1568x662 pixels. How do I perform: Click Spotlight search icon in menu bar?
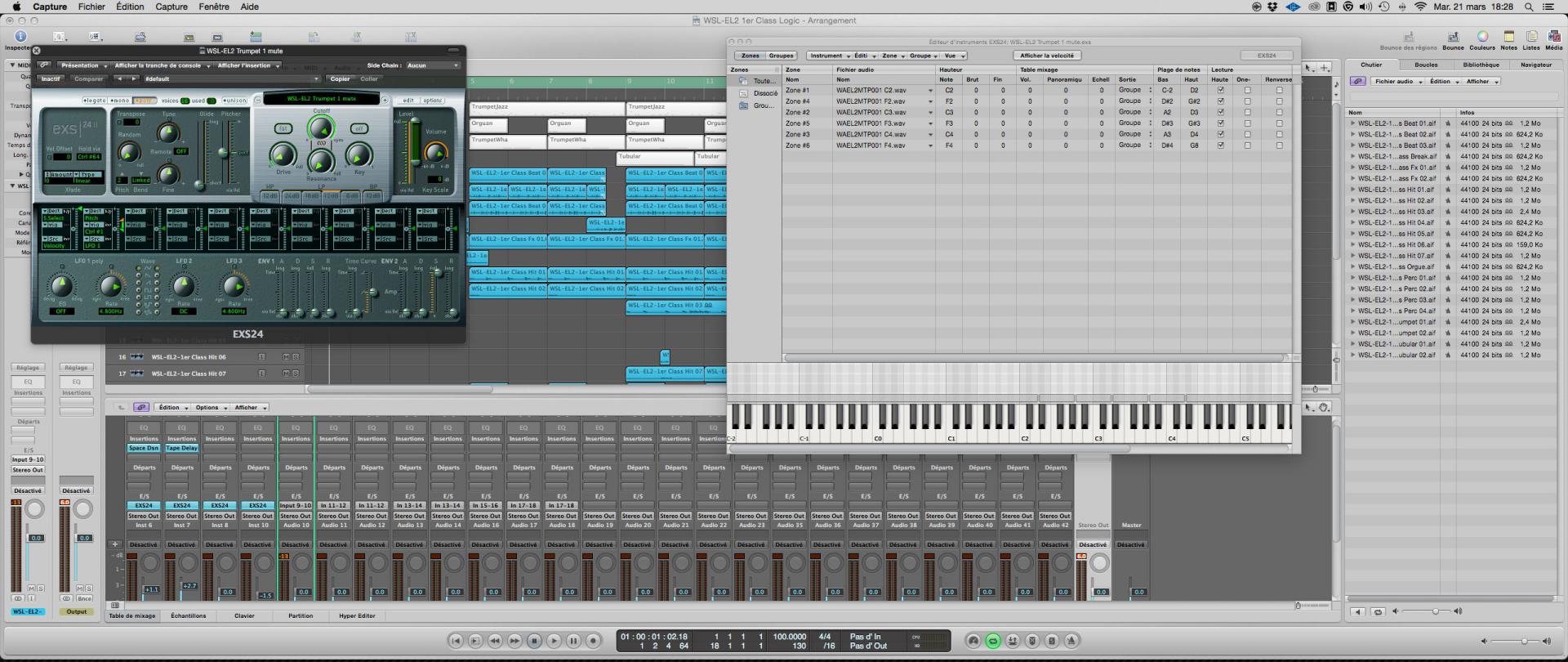click(1527, 7)
